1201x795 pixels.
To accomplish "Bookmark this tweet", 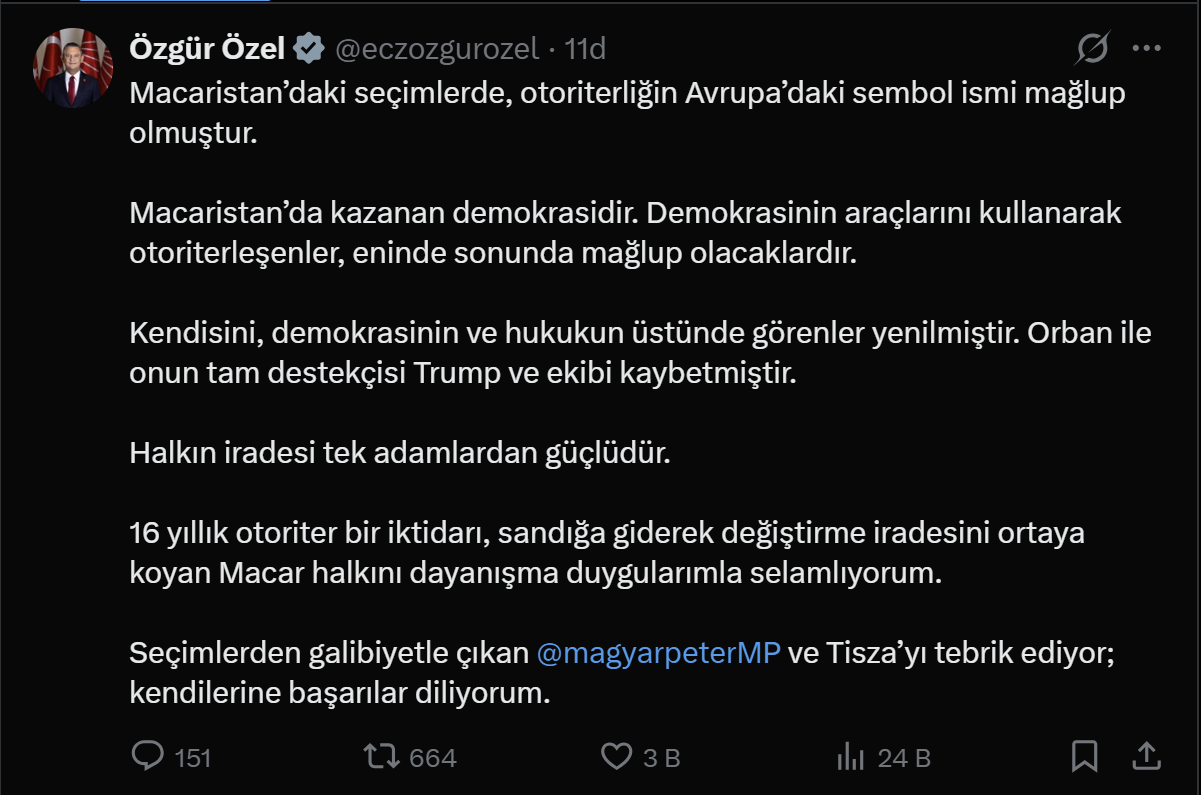I will (1084, 756).
